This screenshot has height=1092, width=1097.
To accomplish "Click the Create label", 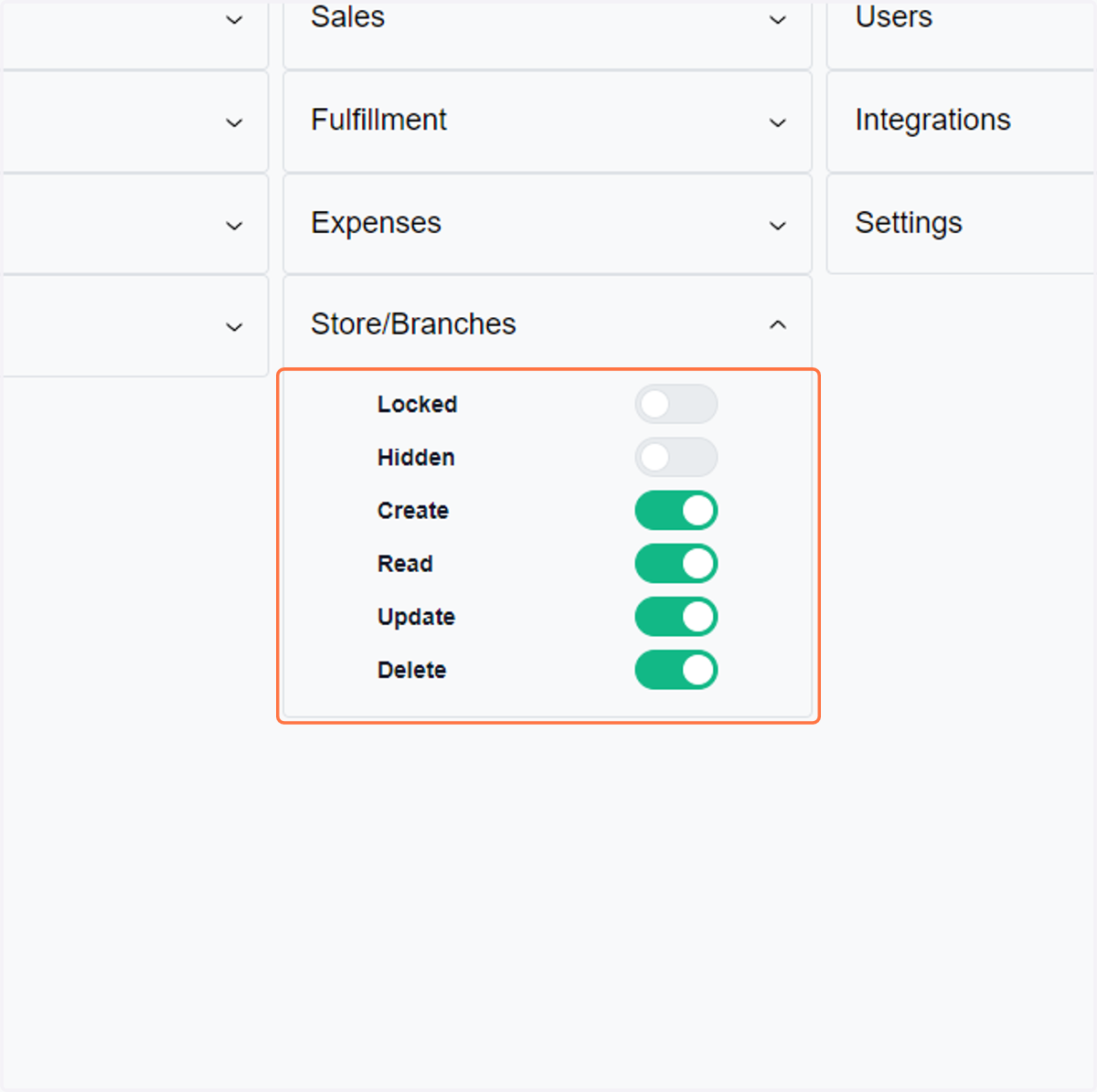I will (413, 510).
